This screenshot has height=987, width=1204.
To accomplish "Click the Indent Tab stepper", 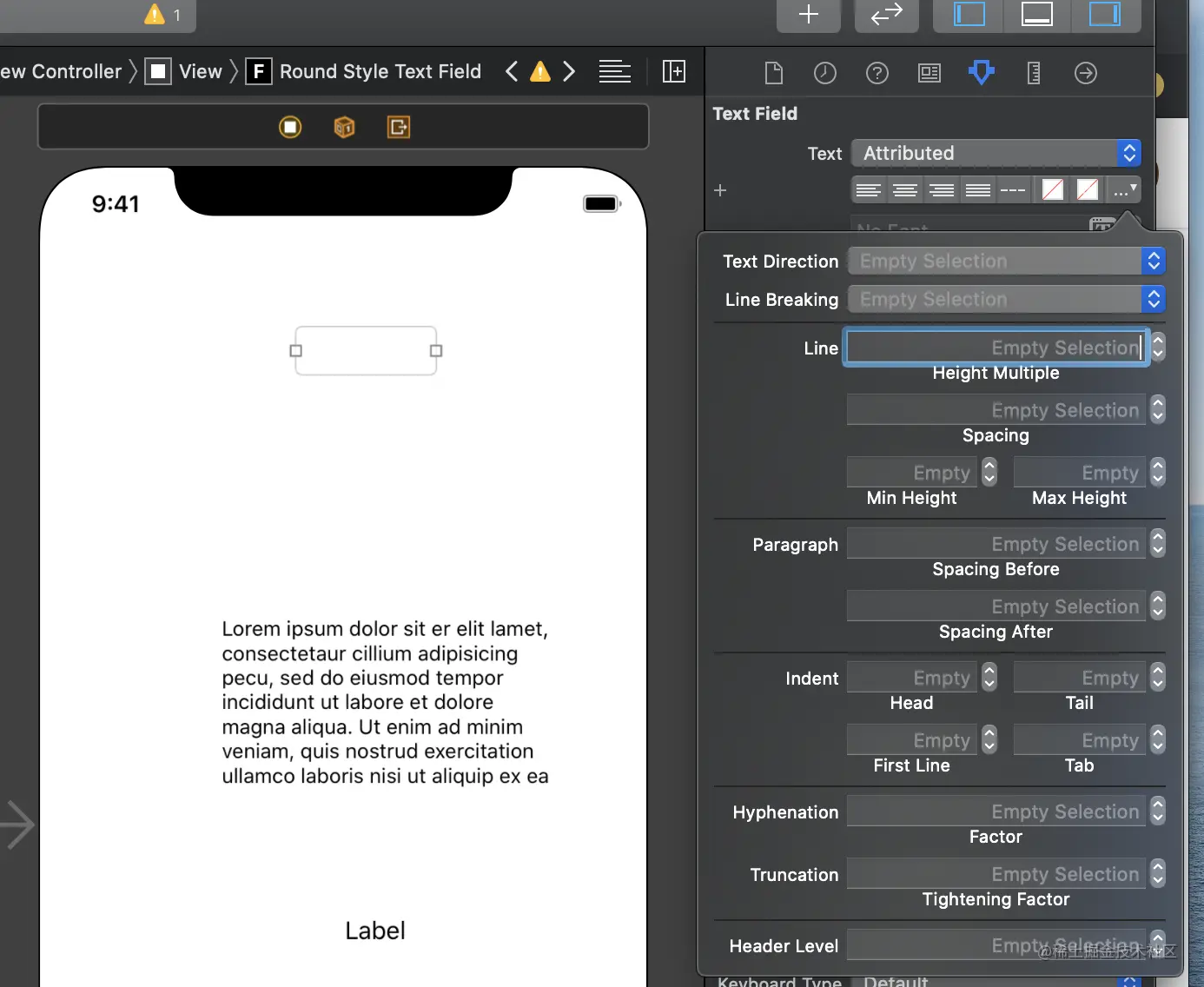I will pyautogui.click(x=1158, y=740).
